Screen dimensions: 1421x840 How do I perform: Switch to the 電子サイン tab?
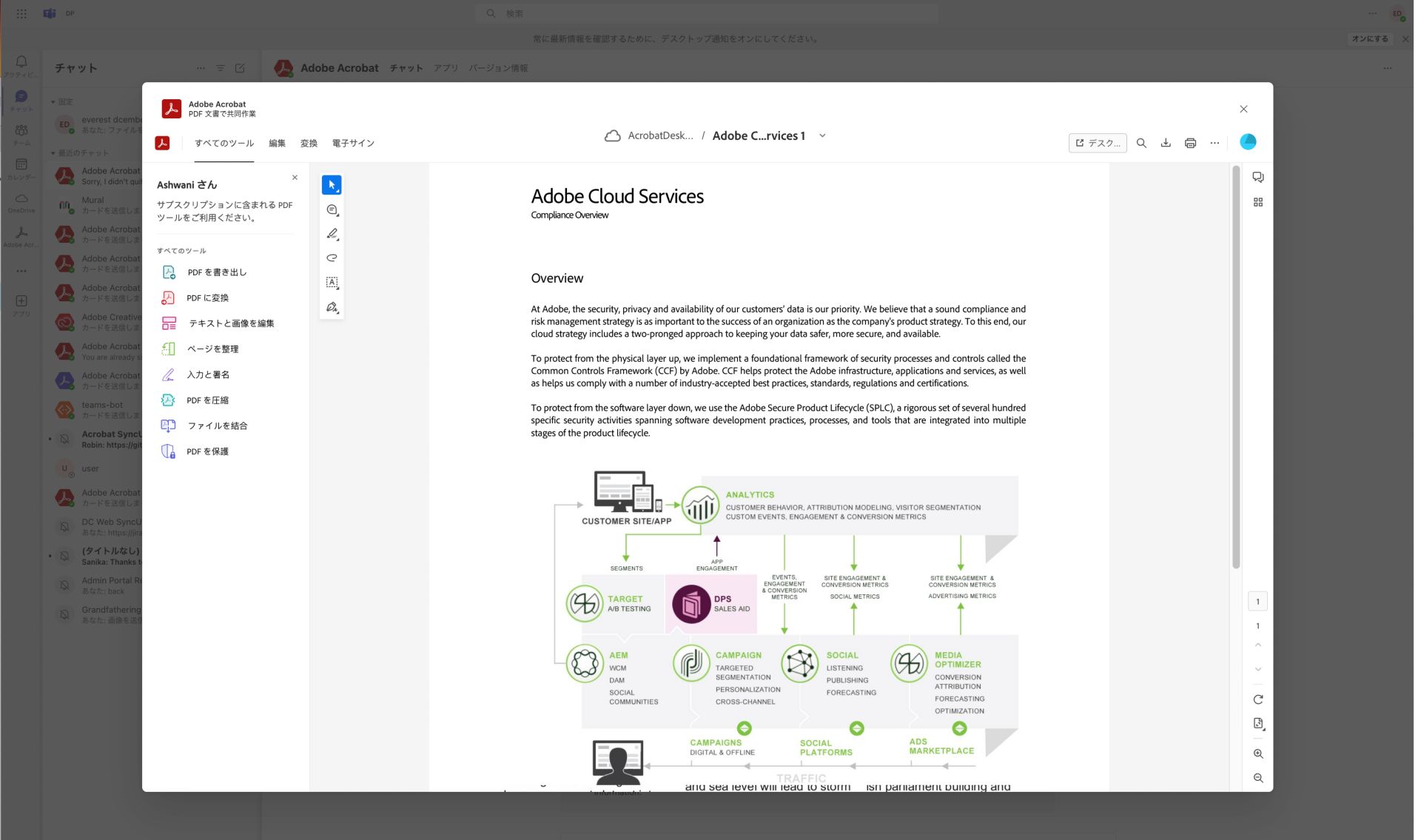pos(353,144)
